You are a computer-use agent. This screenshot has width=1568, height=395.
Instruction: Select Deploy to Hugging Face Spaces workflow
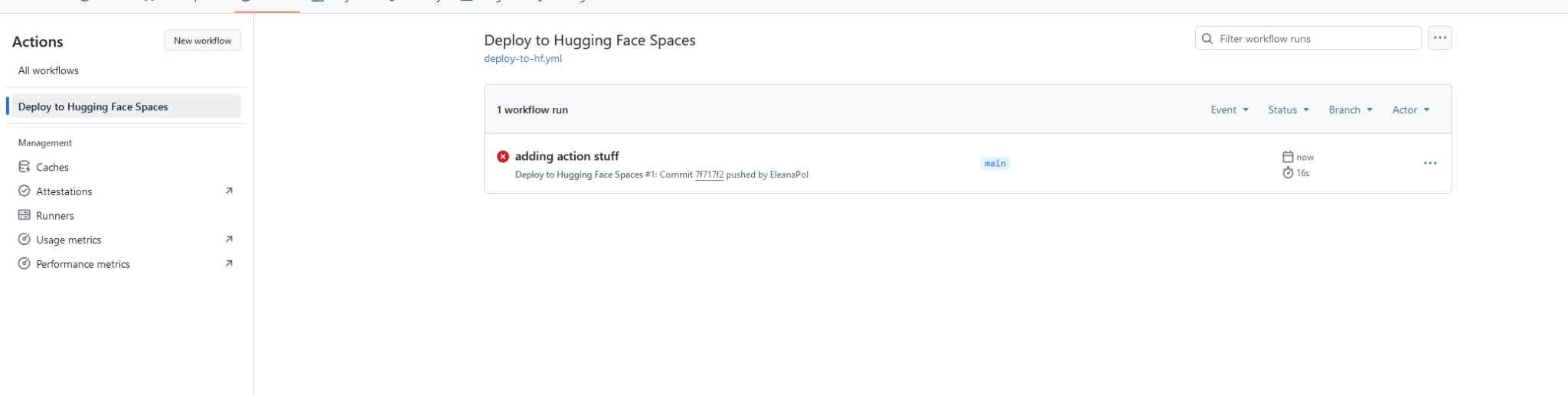click(93, 106)
